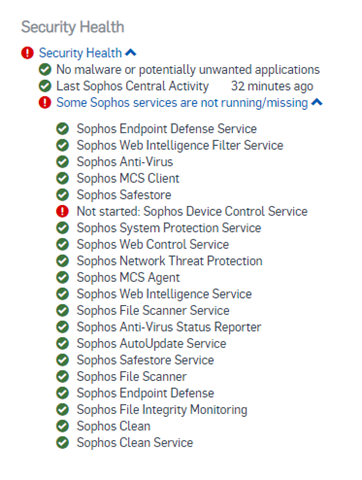Select Sophos Web Intelligence Filter Service entry
The image size is (362, 480).
(x=180, y=145)
